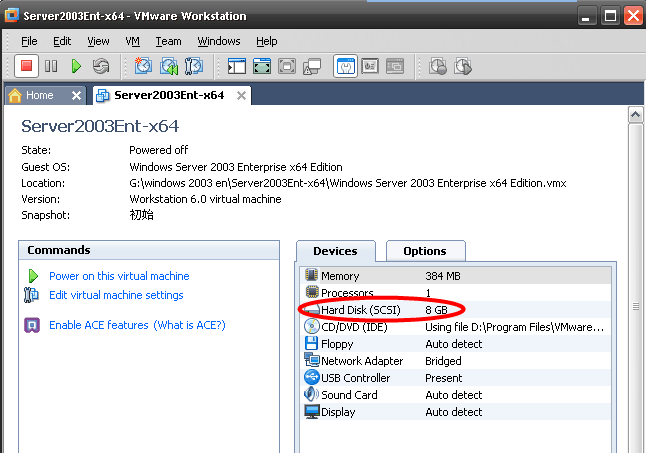Click the first record/replay clock icon
This screenshot has height=453, width=646.
pyautogui.click(x=438, y=66)
